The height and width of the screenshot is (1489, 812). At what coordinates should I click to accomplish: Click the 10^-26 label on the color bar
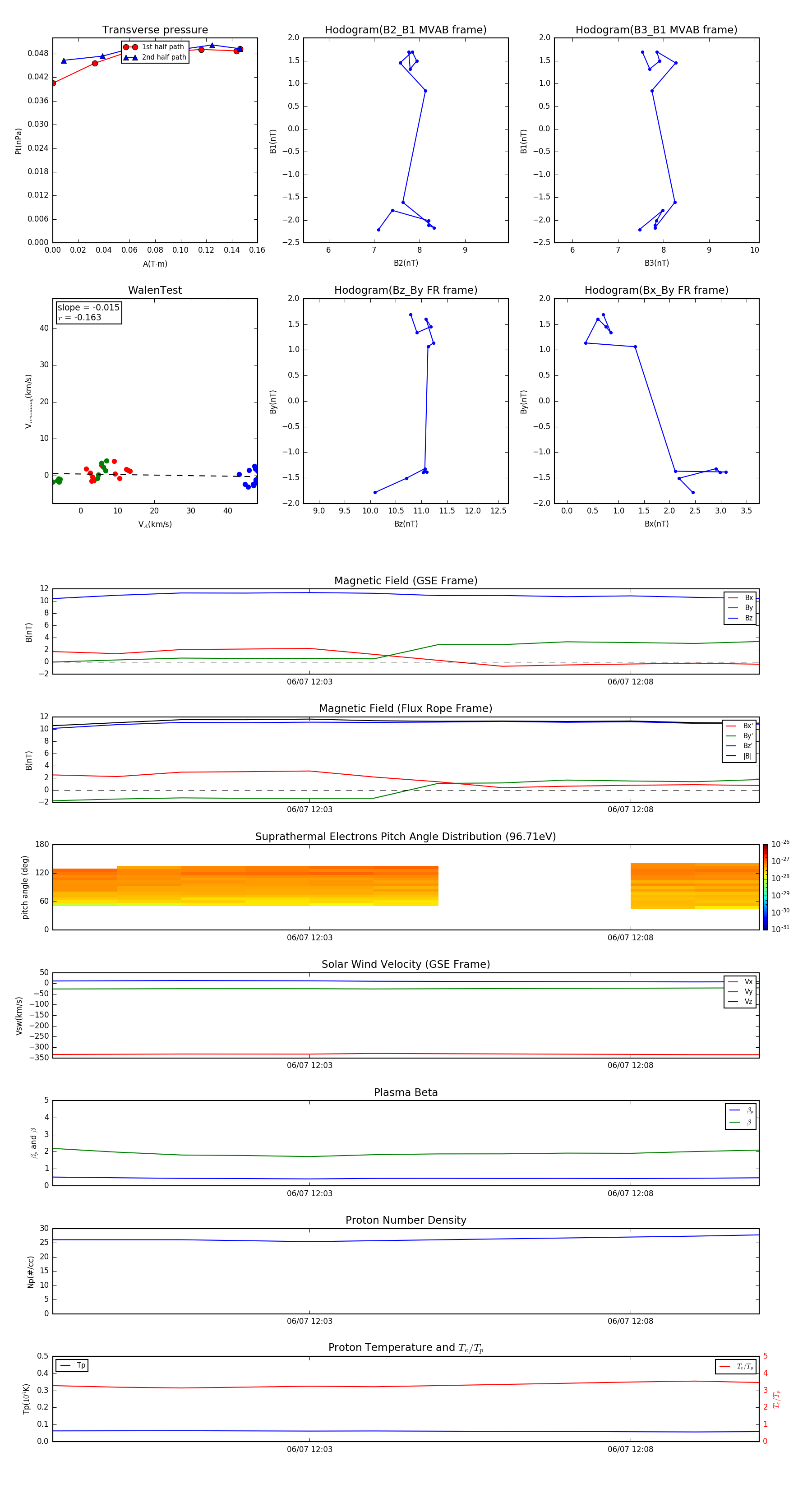pyautogui.click(x=780, y=844)
